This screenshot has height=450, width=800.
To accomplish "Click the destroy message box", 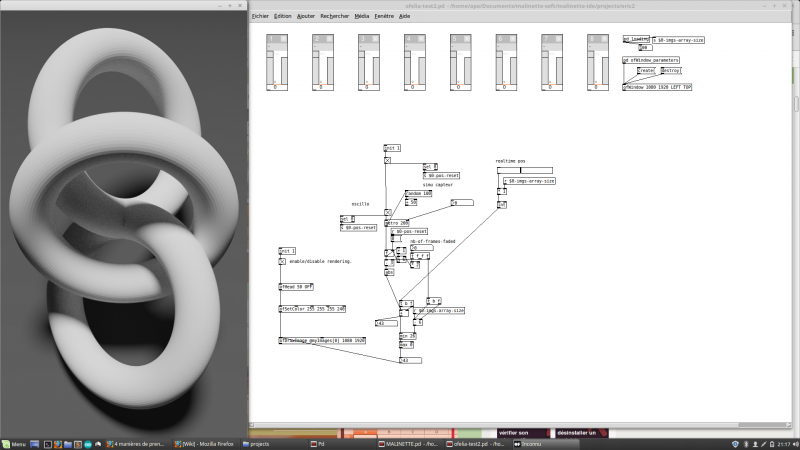I will [x=670, y=70].
